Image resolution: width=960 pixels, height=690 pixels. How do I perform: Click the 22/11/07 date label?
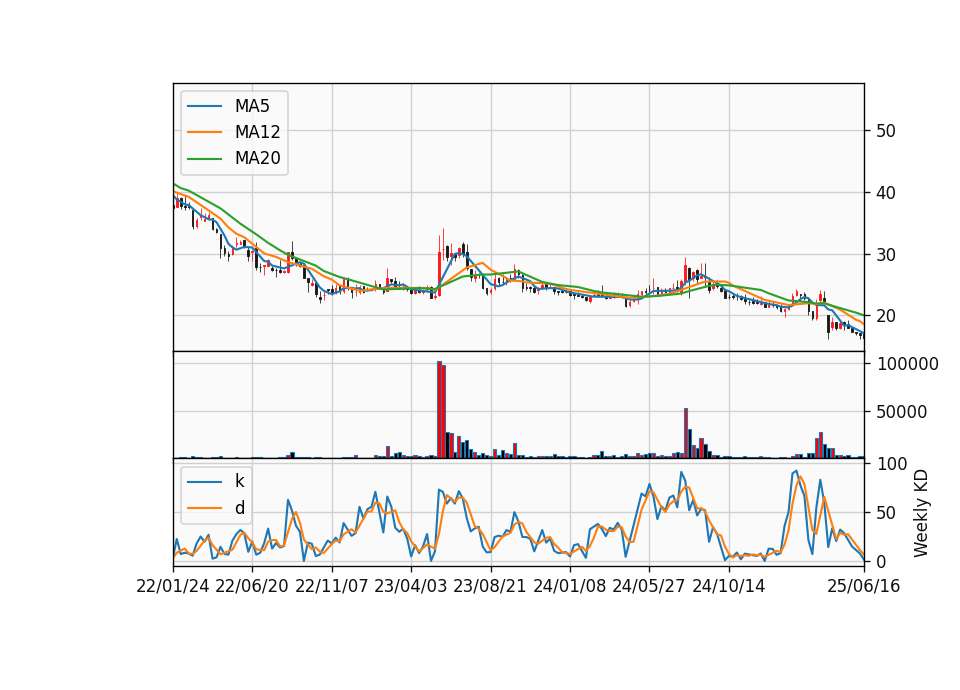(x=331, y=587)
